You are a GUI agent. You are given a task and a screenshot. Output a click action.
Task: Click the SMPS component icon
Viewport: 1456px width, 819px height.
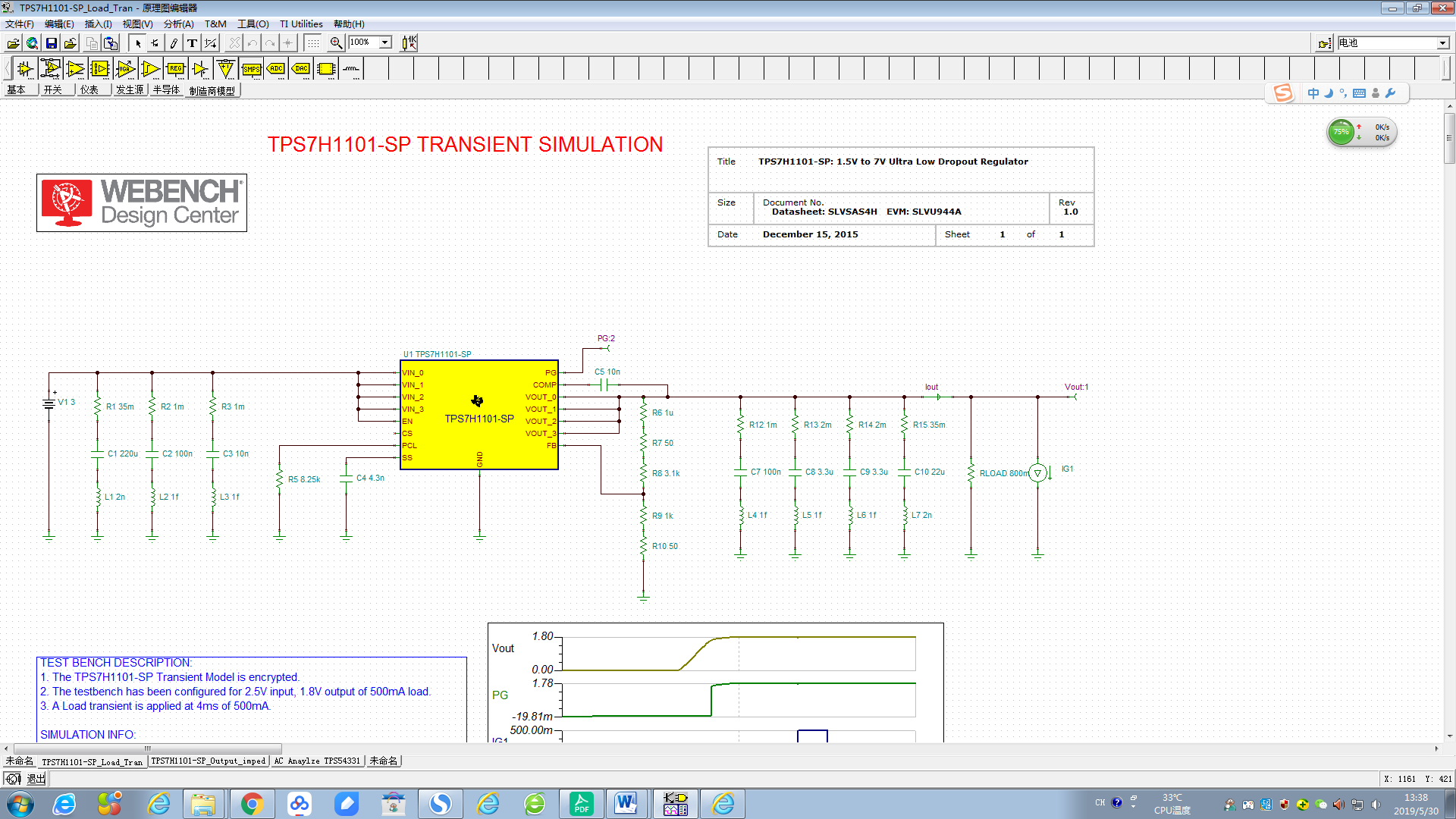coord(251,69)
